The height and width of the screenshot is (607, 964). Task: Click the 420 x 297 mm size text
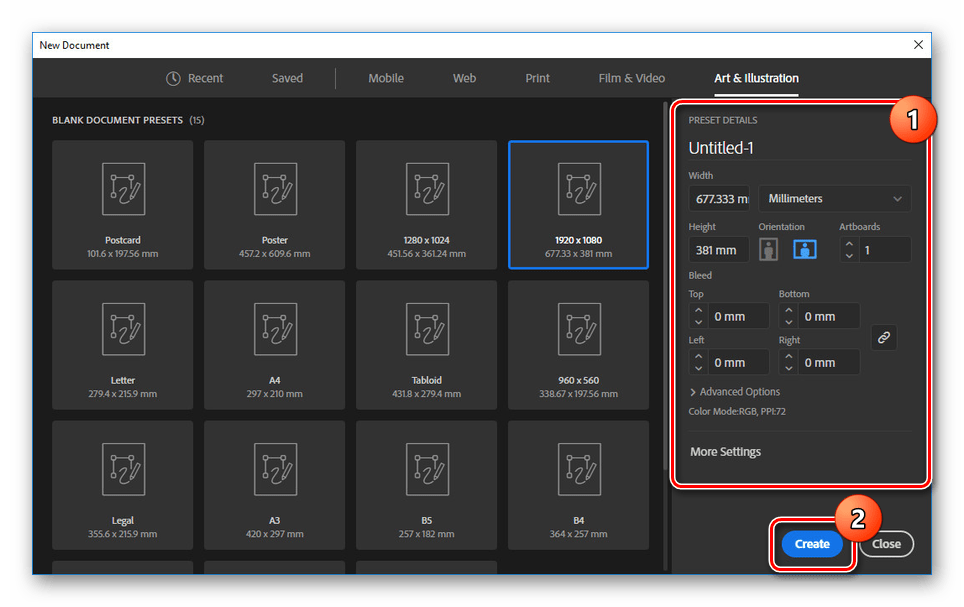pyautogui.click(x=275, y=534)
